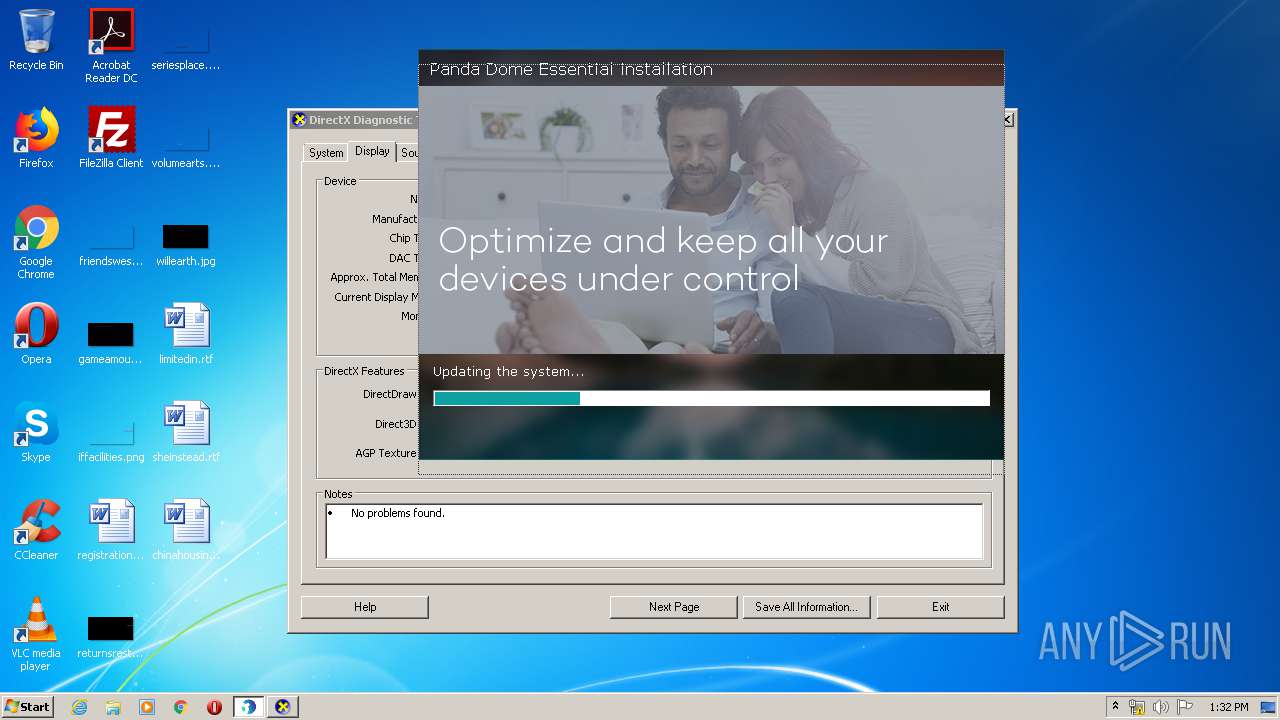The height and width of the screenshot is (720, 1280).
Task: Click the 'Updating the system...' status text
Action: 509,372
